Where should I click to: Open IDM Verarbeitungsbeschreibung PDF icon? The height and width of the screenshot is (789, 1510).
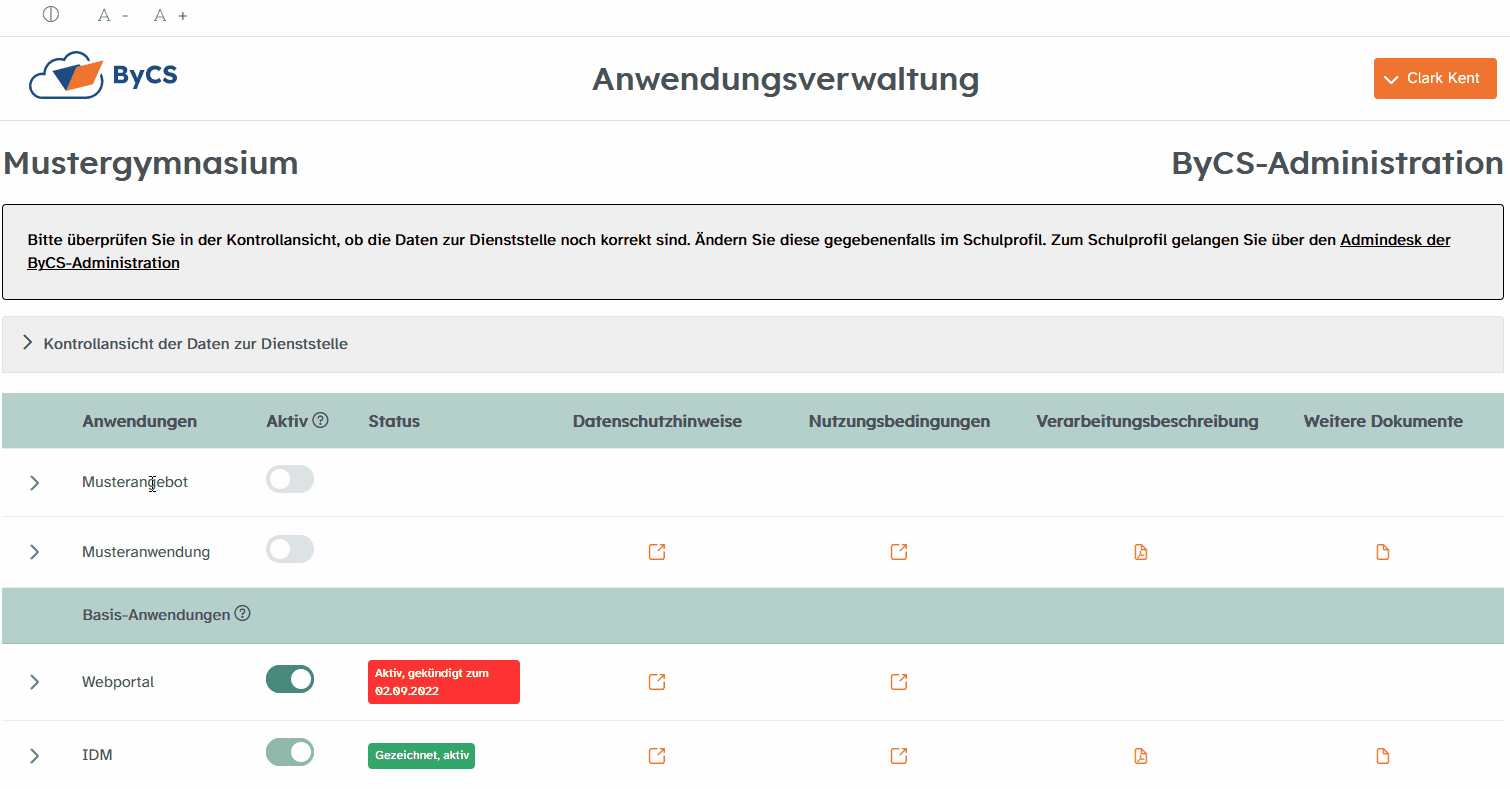point(1141,756)
